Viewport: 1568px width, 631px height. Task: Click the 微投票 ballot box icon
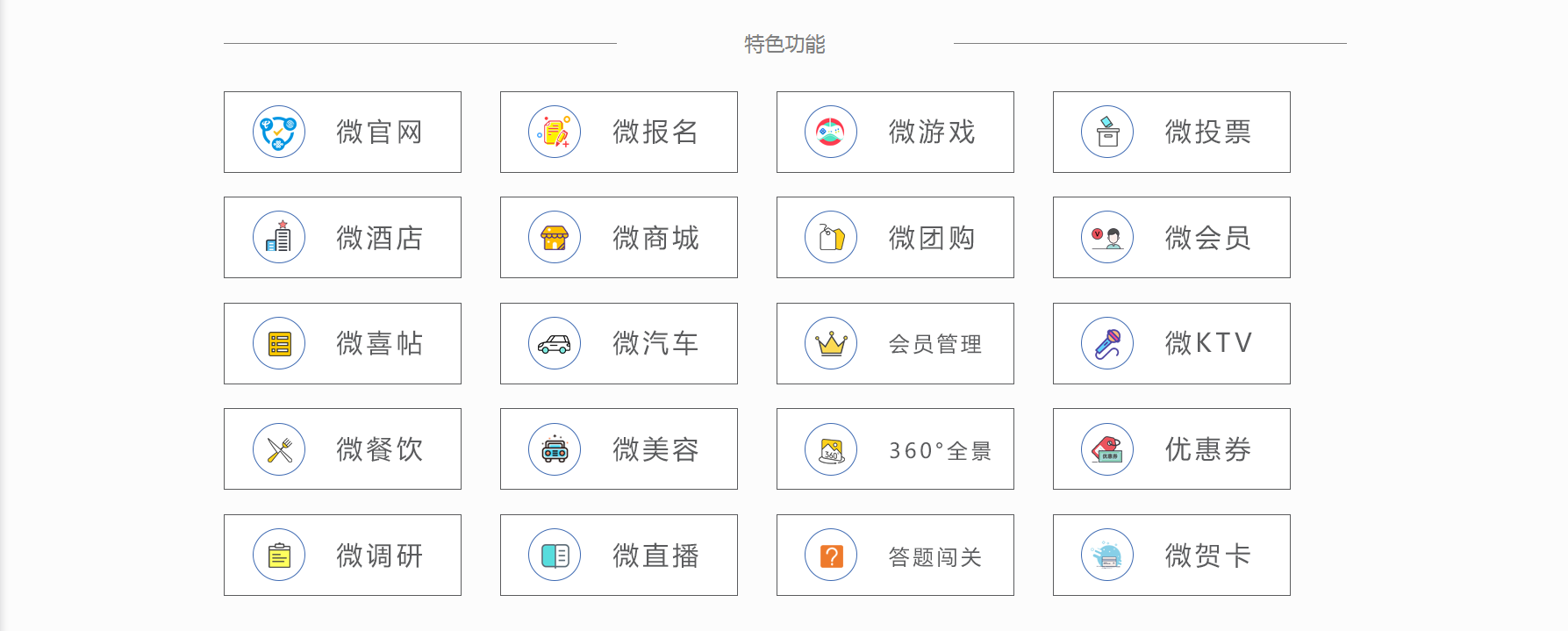click(x=1107, y=133)
